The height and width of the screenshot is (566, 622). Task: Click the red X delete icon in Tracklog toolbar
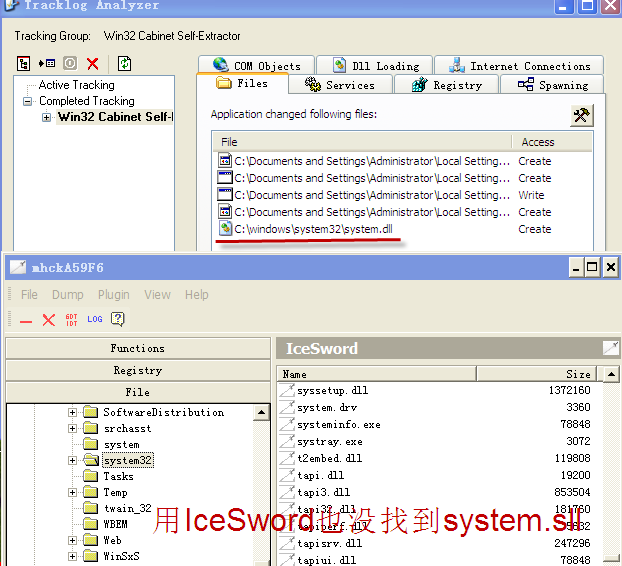(x=93, y=64)
